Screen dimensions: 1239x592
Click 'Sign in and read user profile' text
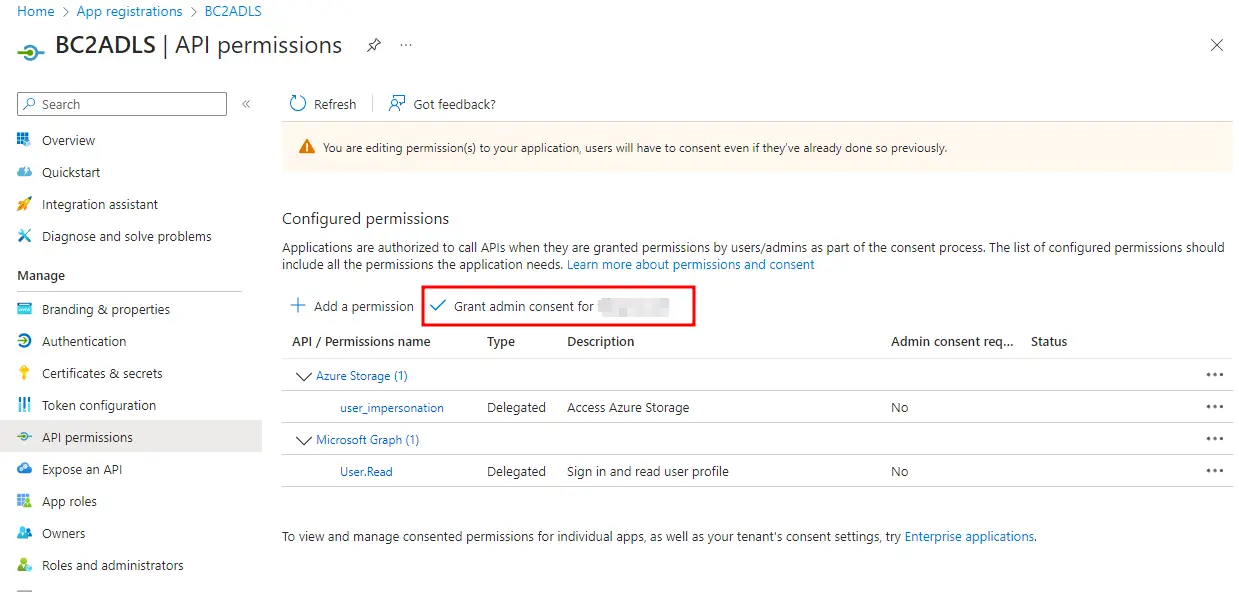click(648, 472)
